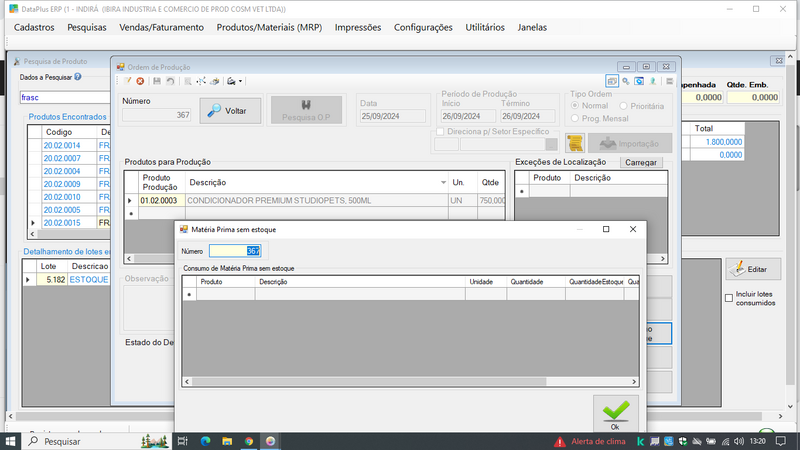Open the Impressões menu
The width and height of the screenshot is (800, 450).
tap(358, 28)
